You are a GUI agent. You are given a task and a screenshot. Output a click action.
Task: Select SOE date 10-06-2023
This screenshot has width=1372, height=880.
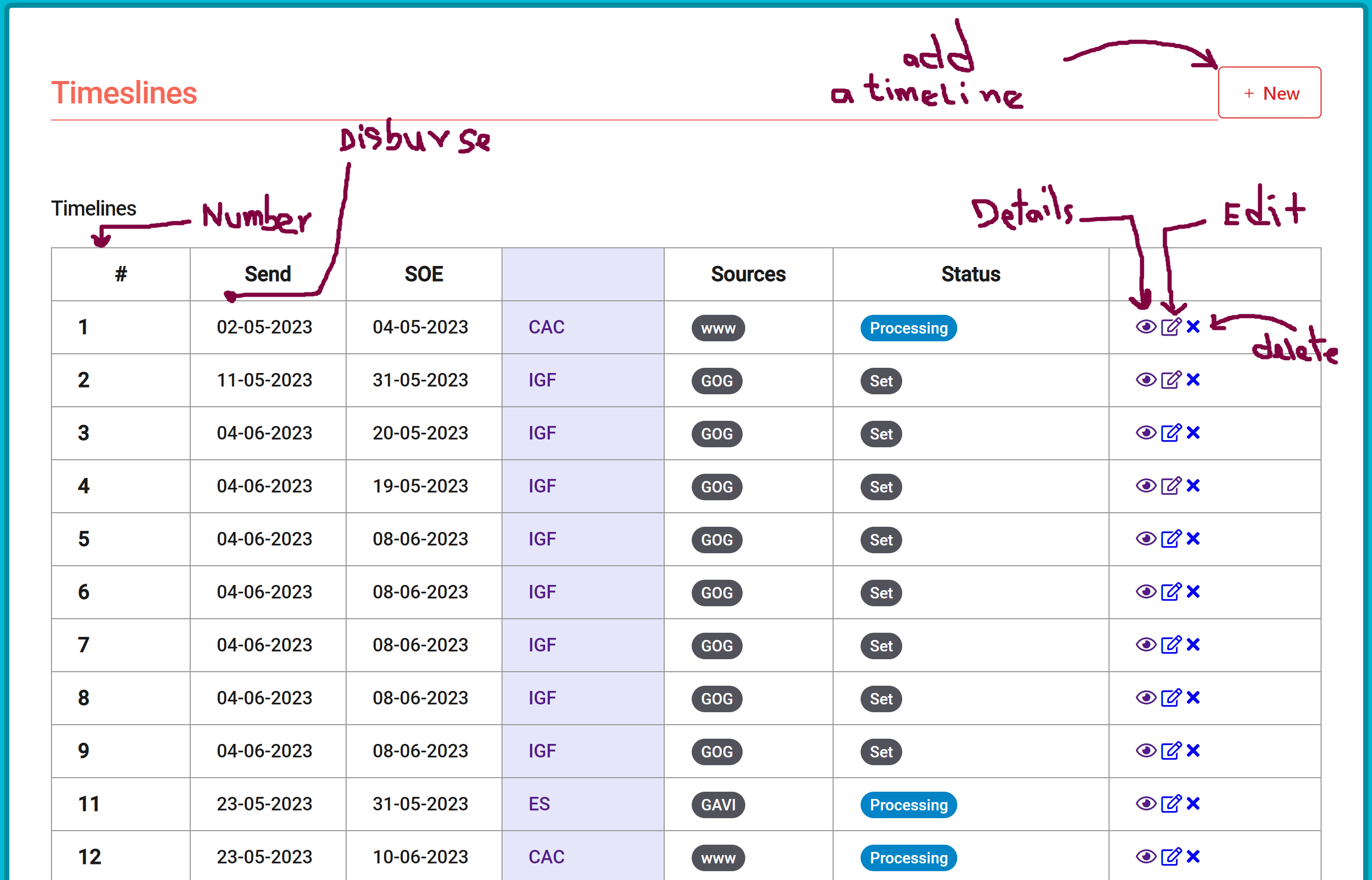point(420,857)
